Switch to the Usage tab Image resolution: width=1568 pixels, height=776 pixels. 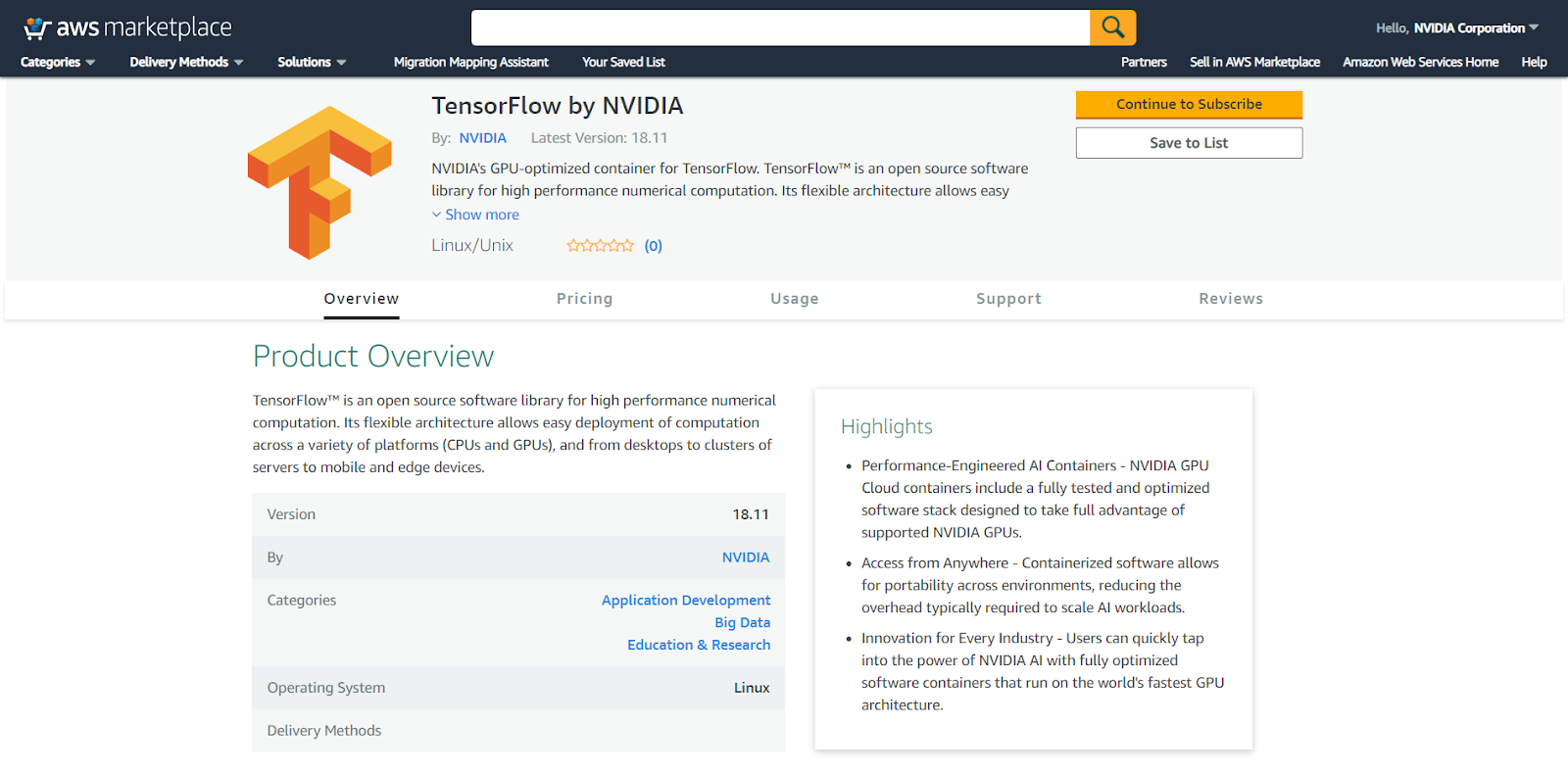(794, 299)
